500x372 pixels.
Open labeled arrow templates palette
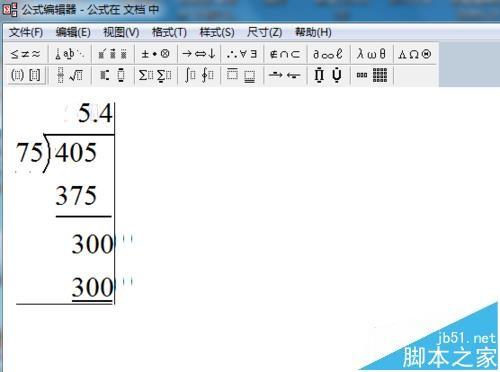point(285,75)
